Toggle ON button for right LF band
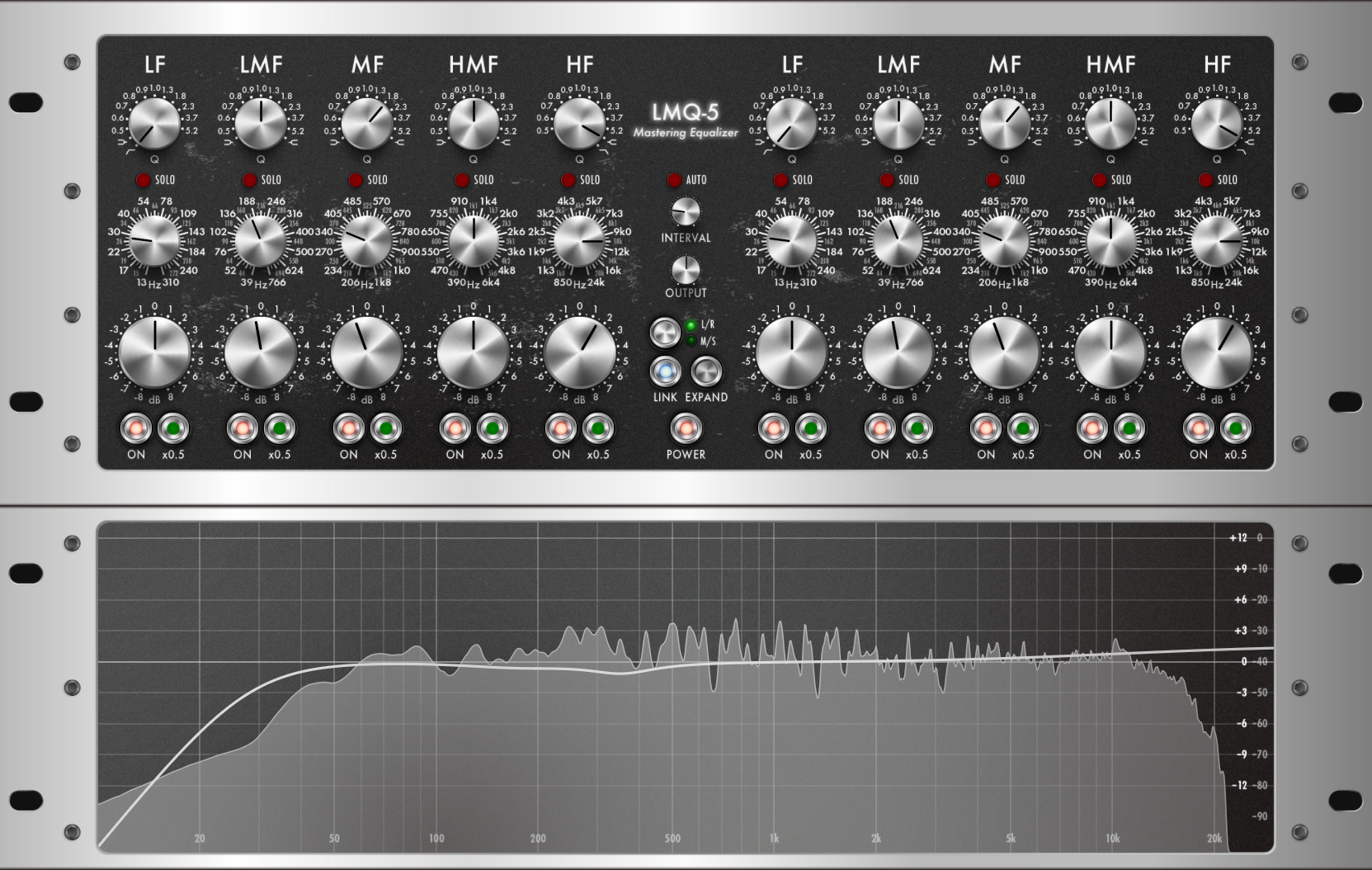1372x870 pixels. 773,428
